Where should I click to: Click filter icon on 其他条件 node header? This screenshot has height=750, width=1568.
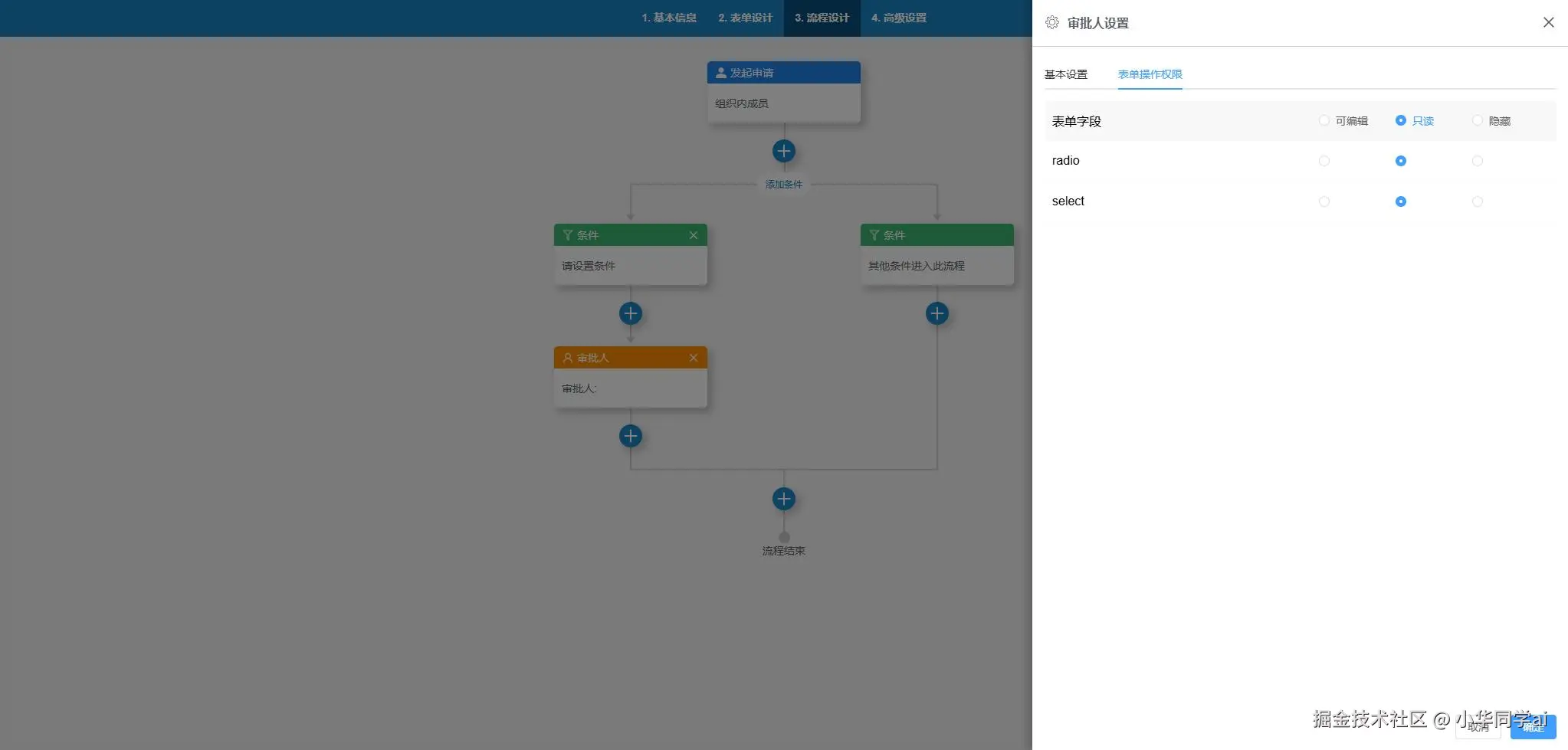(x=874, y=235)
